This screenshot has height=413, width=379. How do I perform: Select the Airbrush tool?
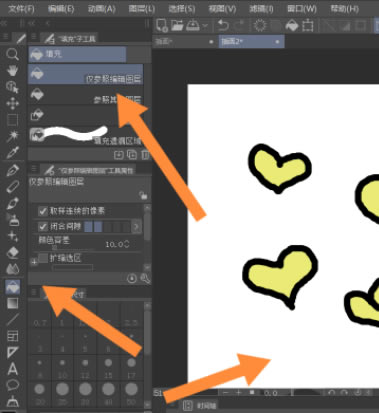click(12, 220)
